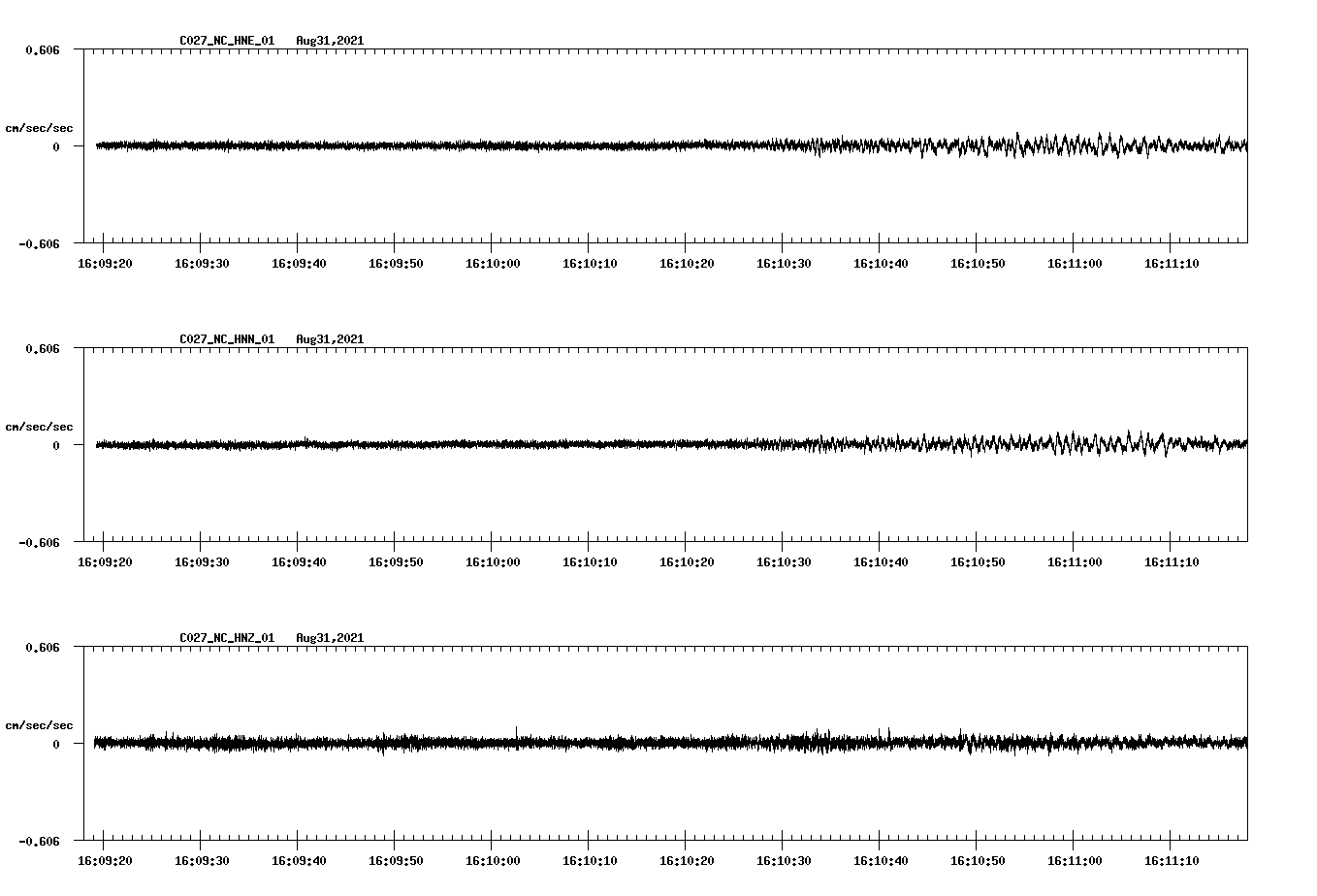Click the 16:10:50 time label under the HNN plot
The width and height of the screenshot is (1317, 896).
[978, 562]
